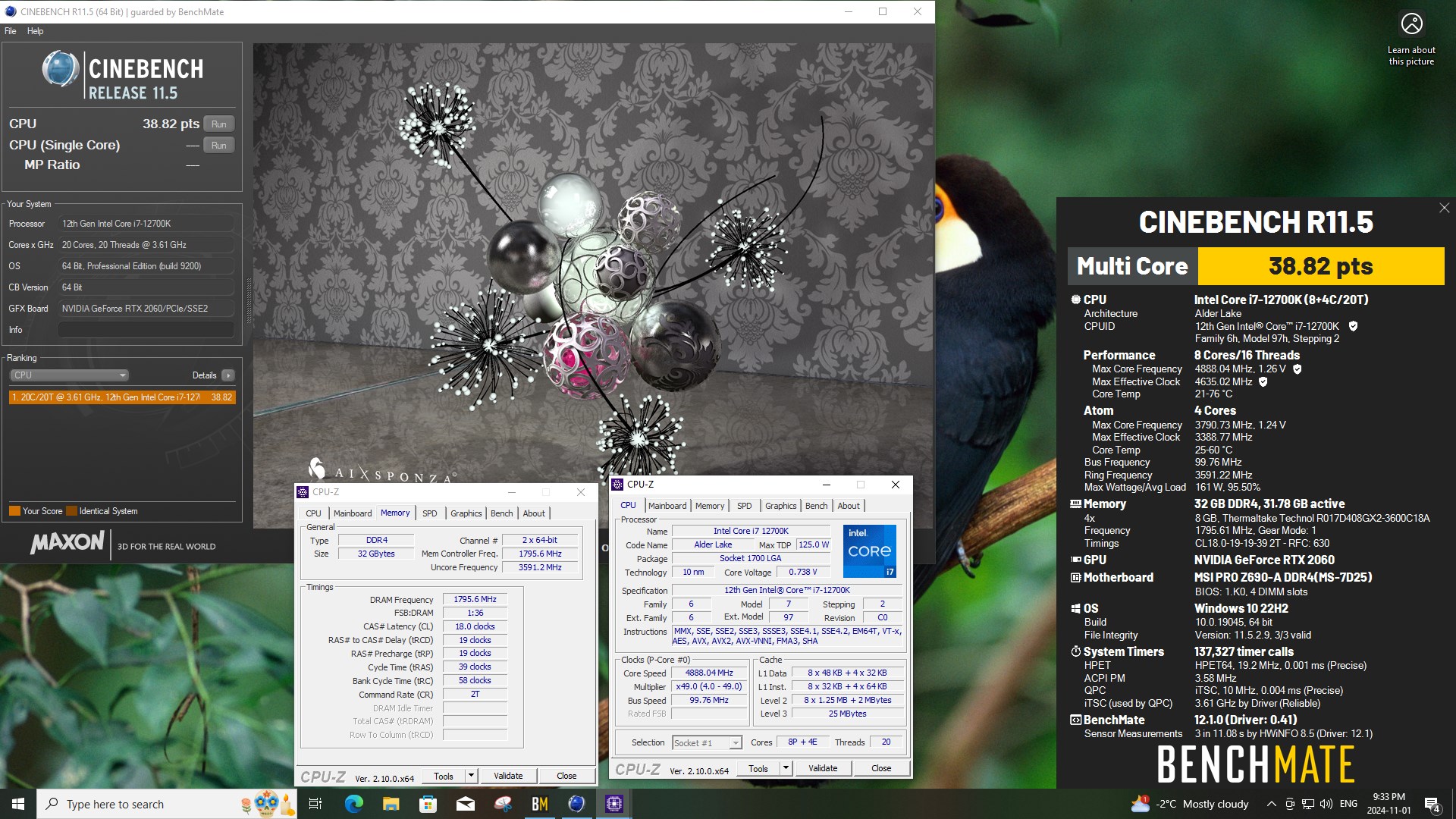Click the BenchMate section icon next to version
This screenshot has width=1456, height=819.
tap(1075, 720)
